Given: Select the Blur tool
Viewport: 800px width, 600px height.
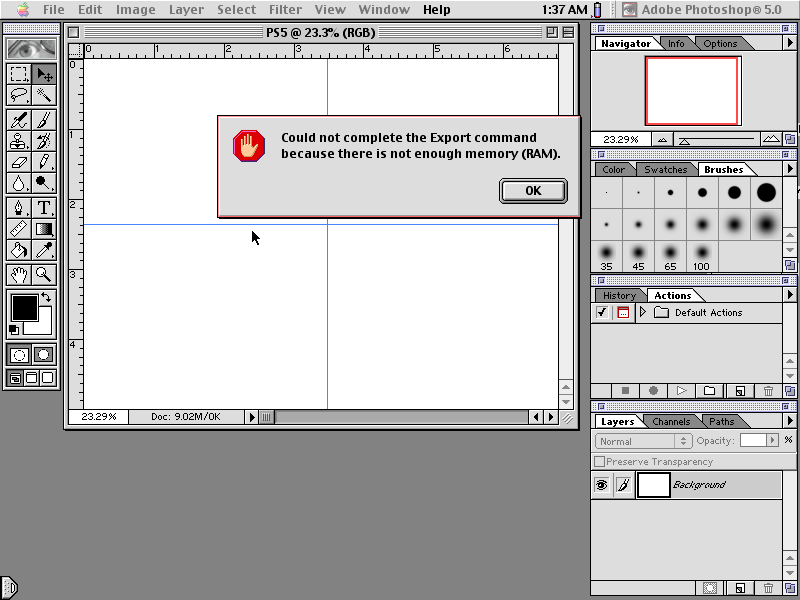Looking at the screenshot, I should pyautogui.click(x=19, y=183).
